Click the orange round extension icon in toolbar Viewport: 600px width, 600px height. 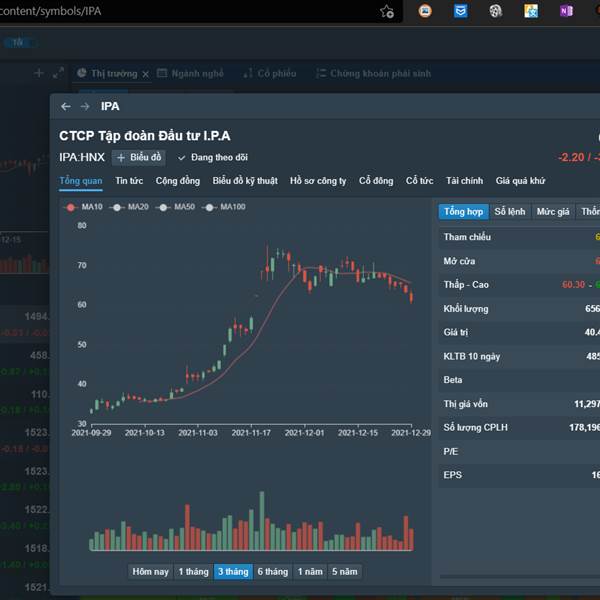click(x=425, y=11)
